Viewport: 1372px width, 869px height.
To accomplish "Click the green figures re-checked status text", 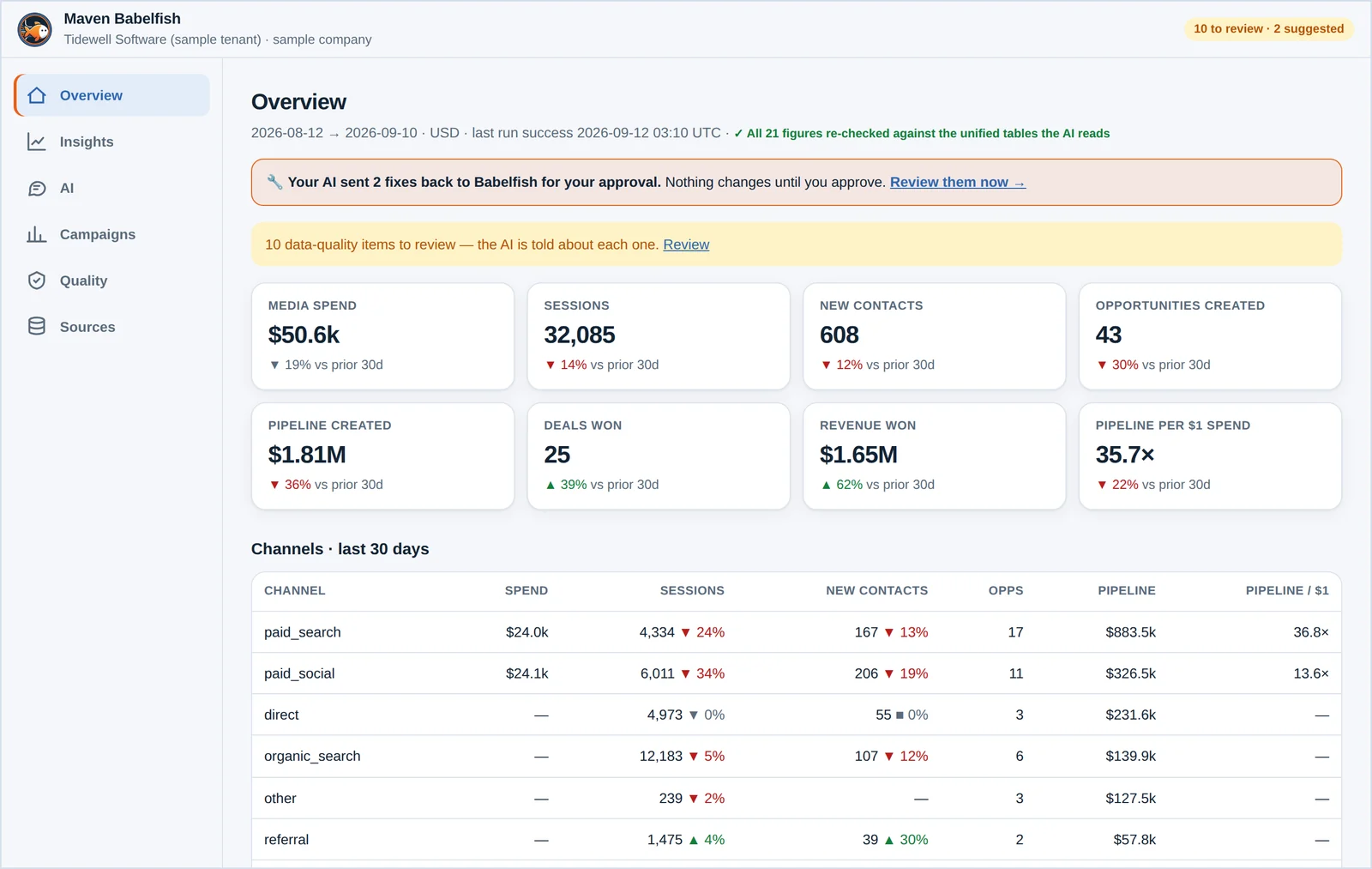I will click(x=922, y=133).
